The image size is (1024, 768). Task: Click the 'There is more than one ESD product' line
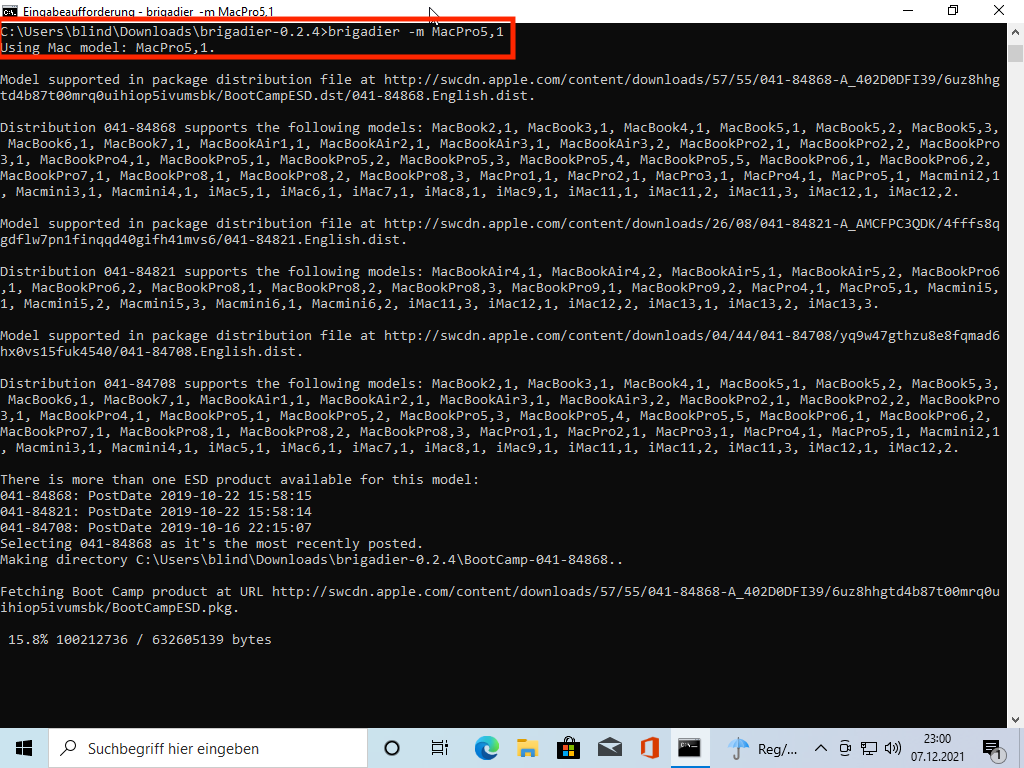click(240, 479)
